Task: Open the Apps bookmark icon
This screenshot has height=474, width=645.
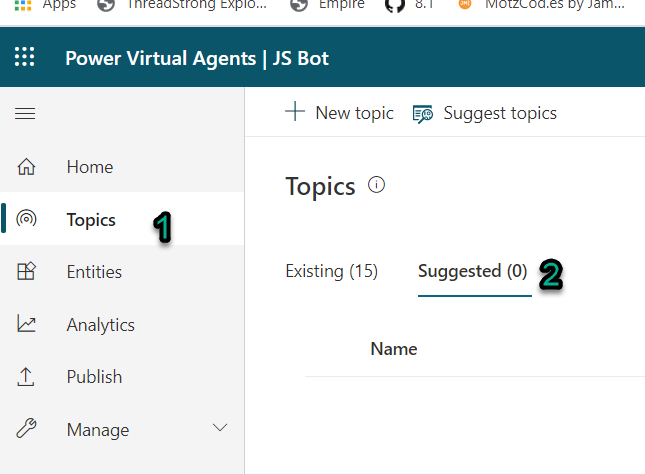Action: click(23, 5)
